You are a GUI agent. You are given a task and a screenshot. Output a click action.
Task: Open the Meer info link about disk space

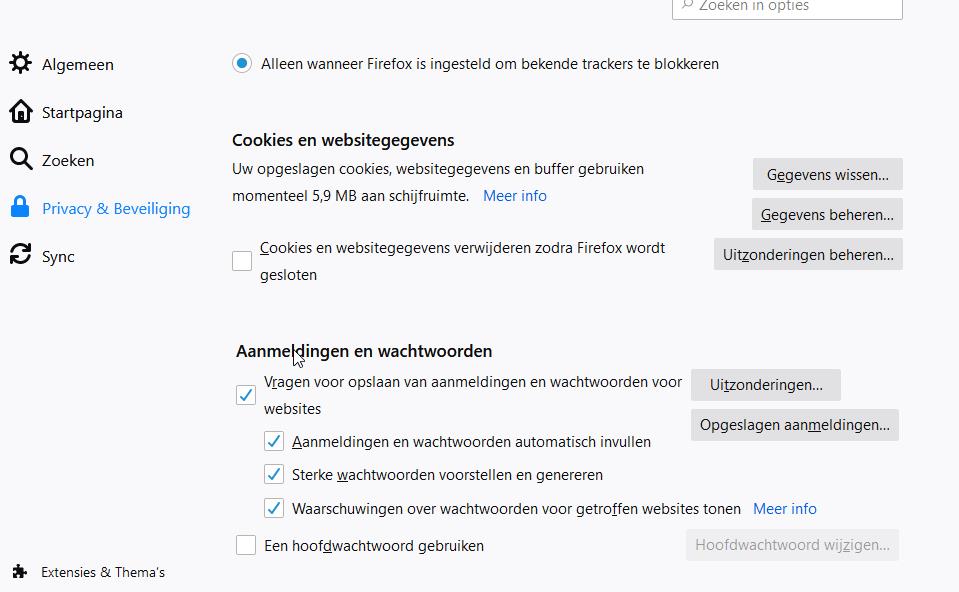point(515,195)
